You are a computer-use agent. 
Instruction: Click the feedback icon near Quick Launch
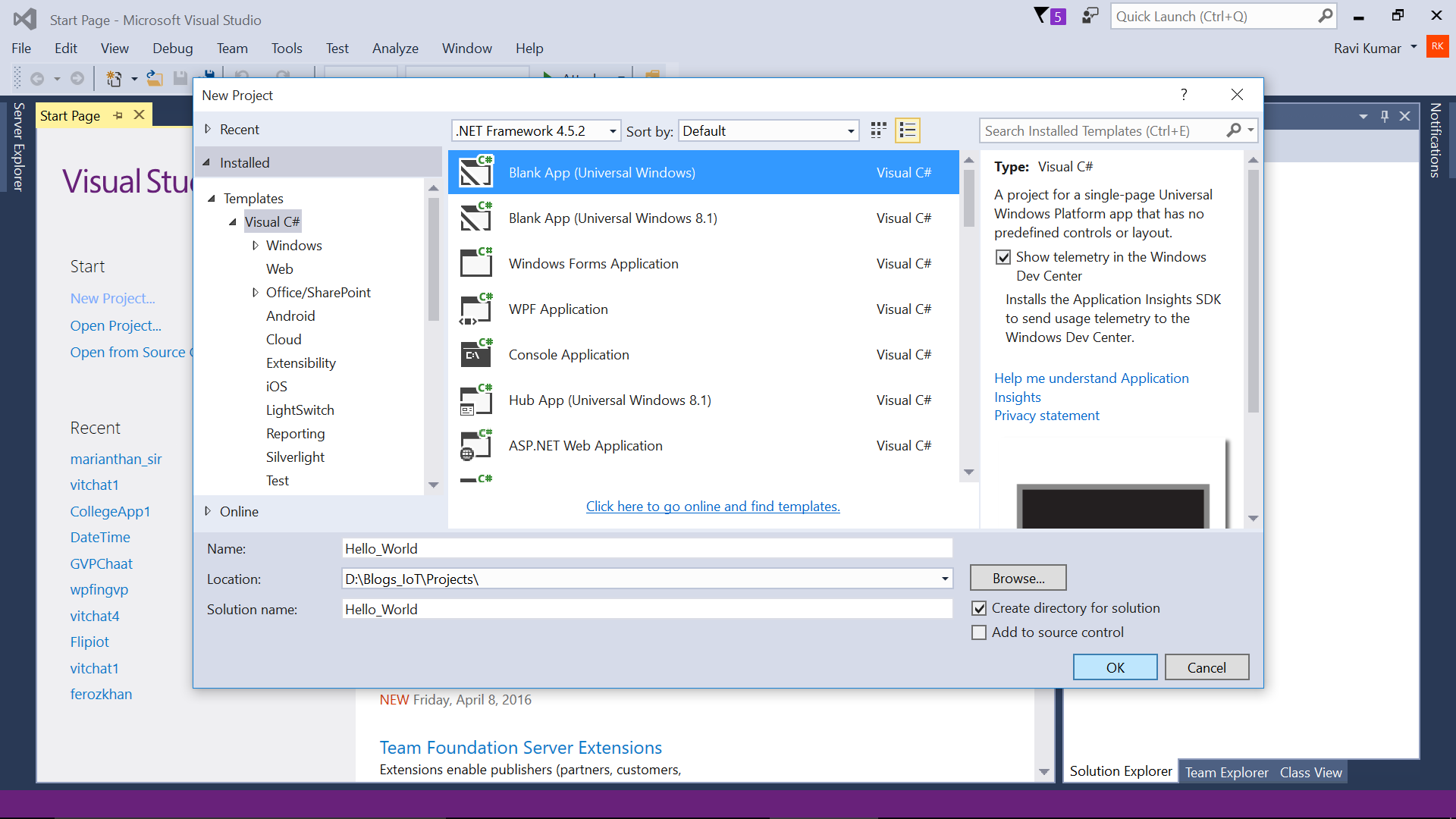pyautogui.click(x=1090, y=16)
